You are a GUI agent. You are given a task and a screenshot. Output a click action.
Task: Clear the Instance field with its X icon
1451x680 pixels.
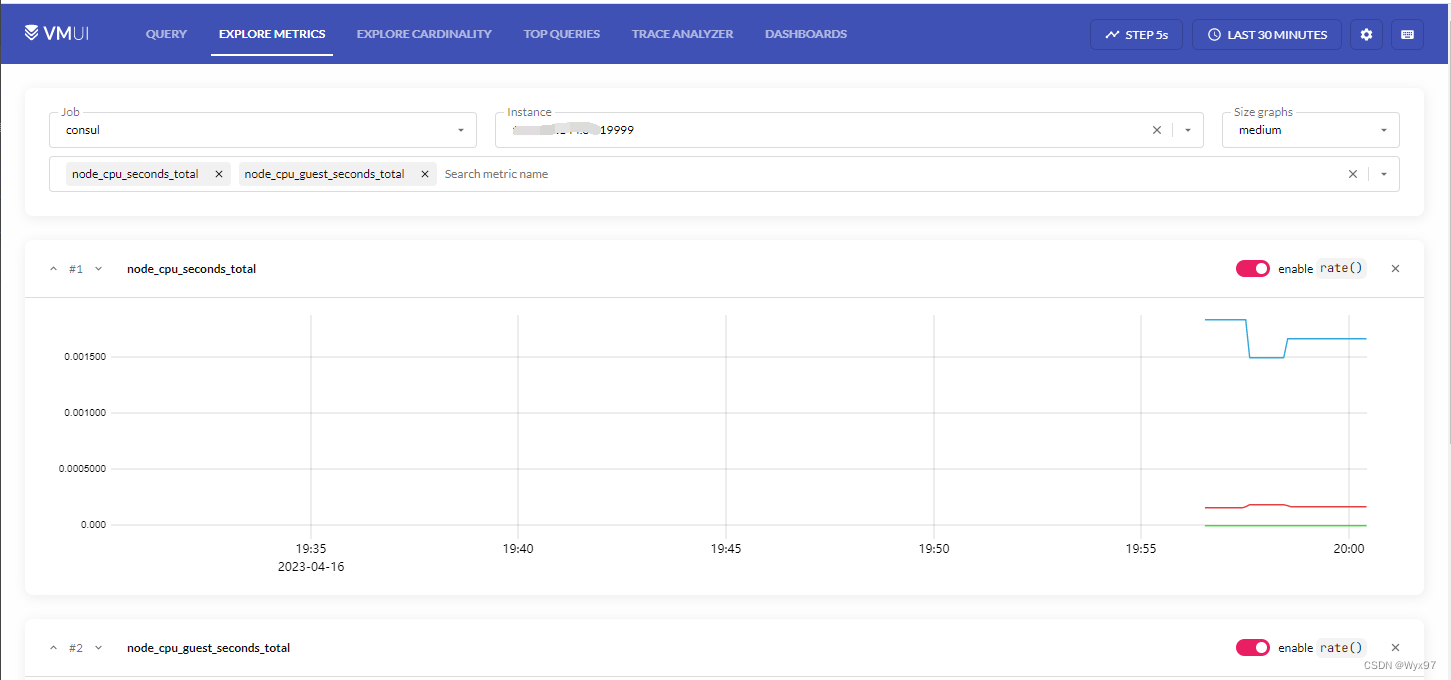[x=1156, y=129]
